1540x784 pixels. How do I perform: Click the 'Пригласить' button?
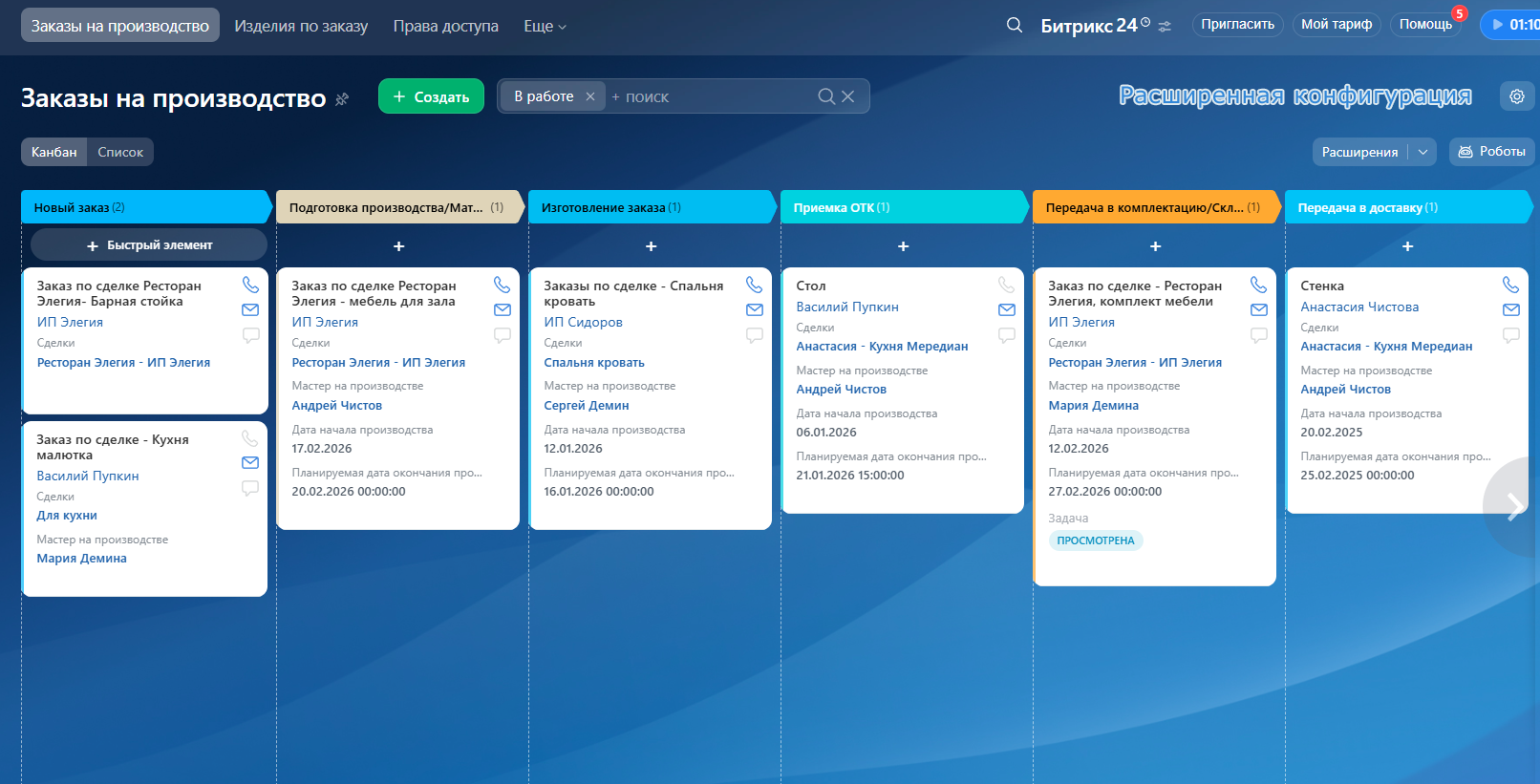[1238, 25]
